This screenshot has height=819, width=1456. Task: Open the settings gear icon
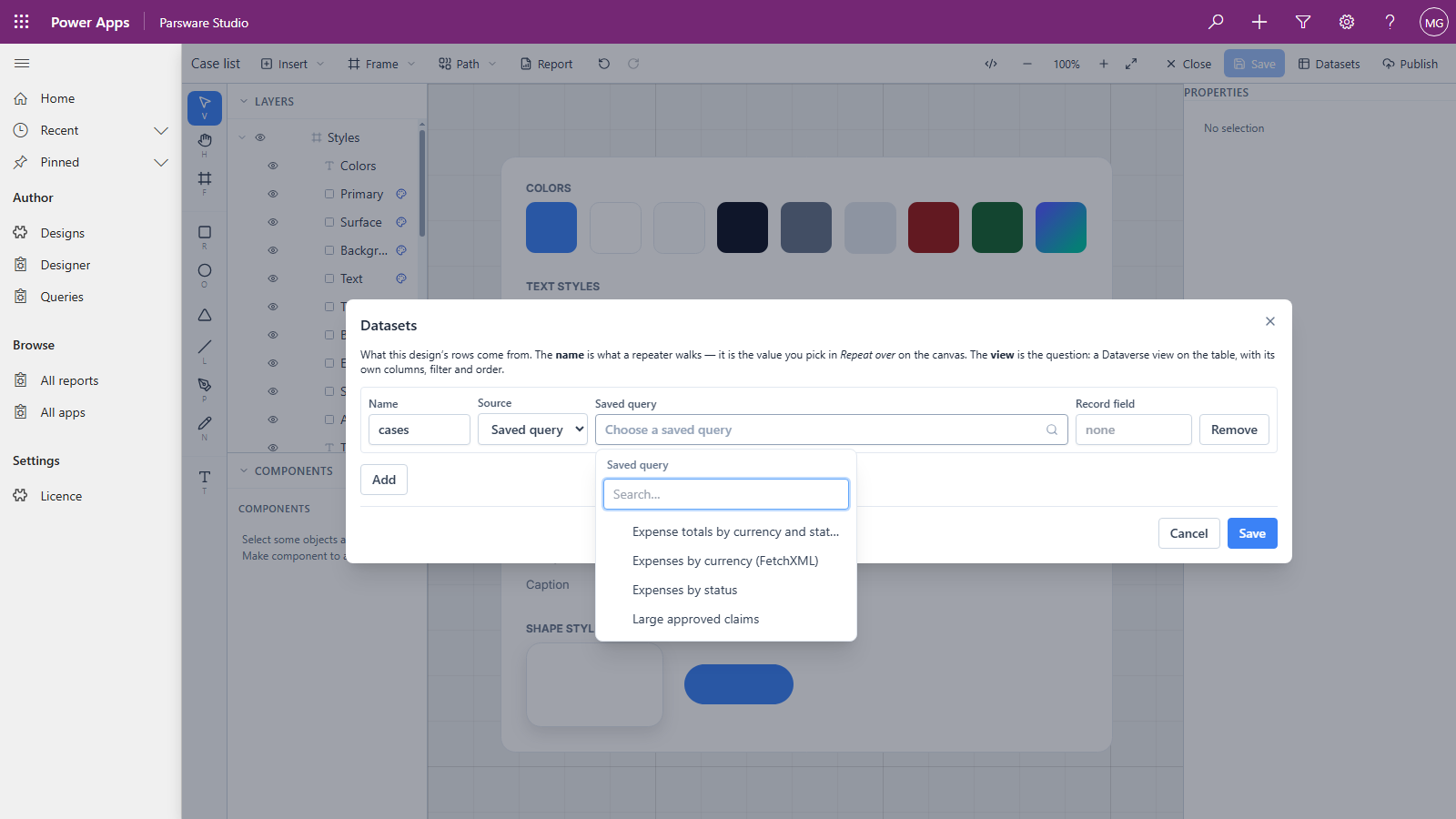click(1347, 22)
